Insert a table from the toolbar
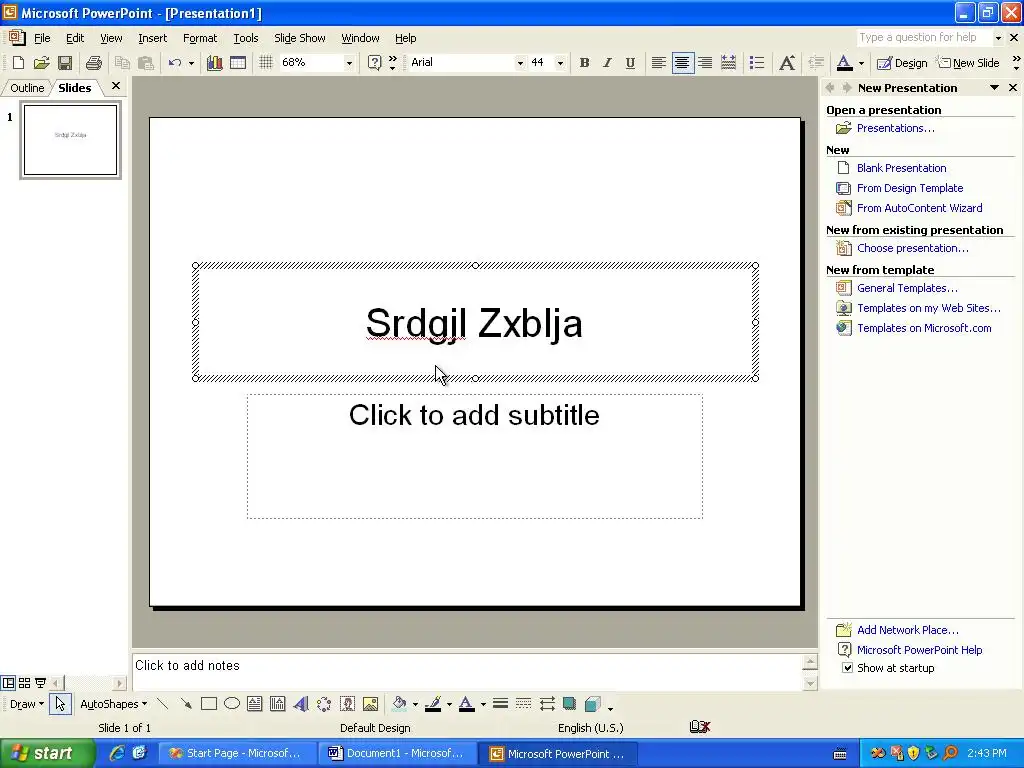Viewport: 1024px width, 768px height. click(238, 63)
